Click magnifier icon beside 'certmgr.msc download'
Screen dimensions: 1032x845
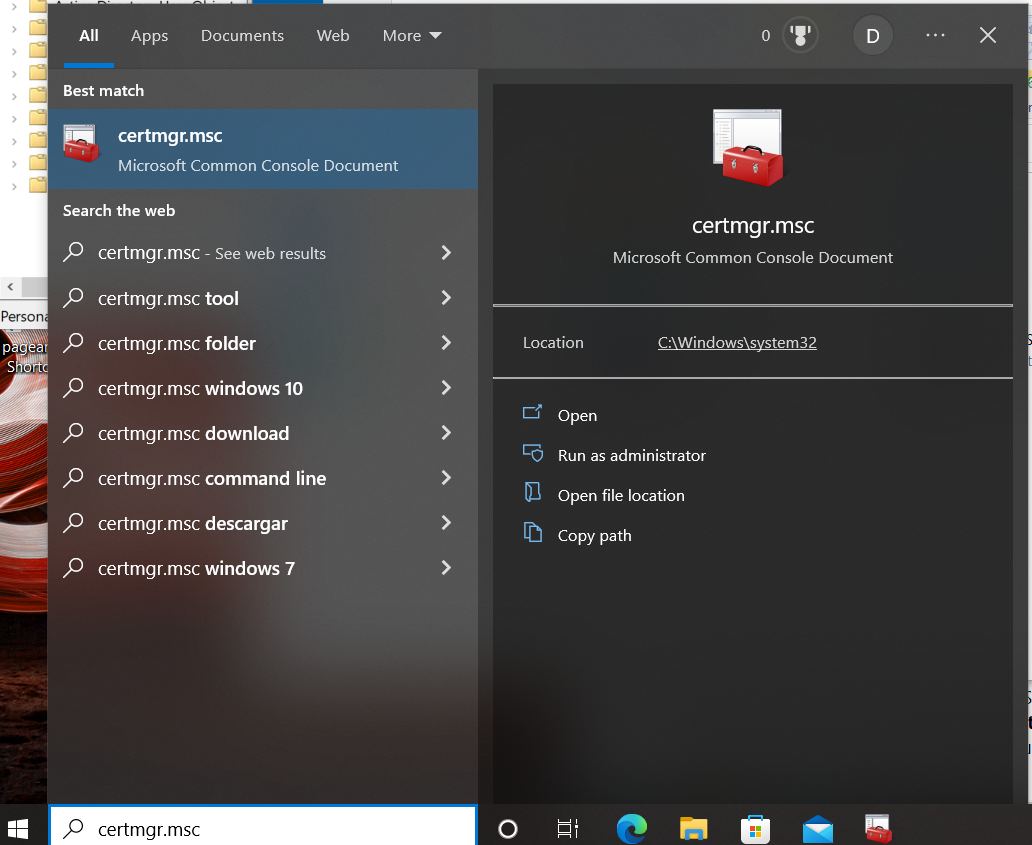pos(73,432)
